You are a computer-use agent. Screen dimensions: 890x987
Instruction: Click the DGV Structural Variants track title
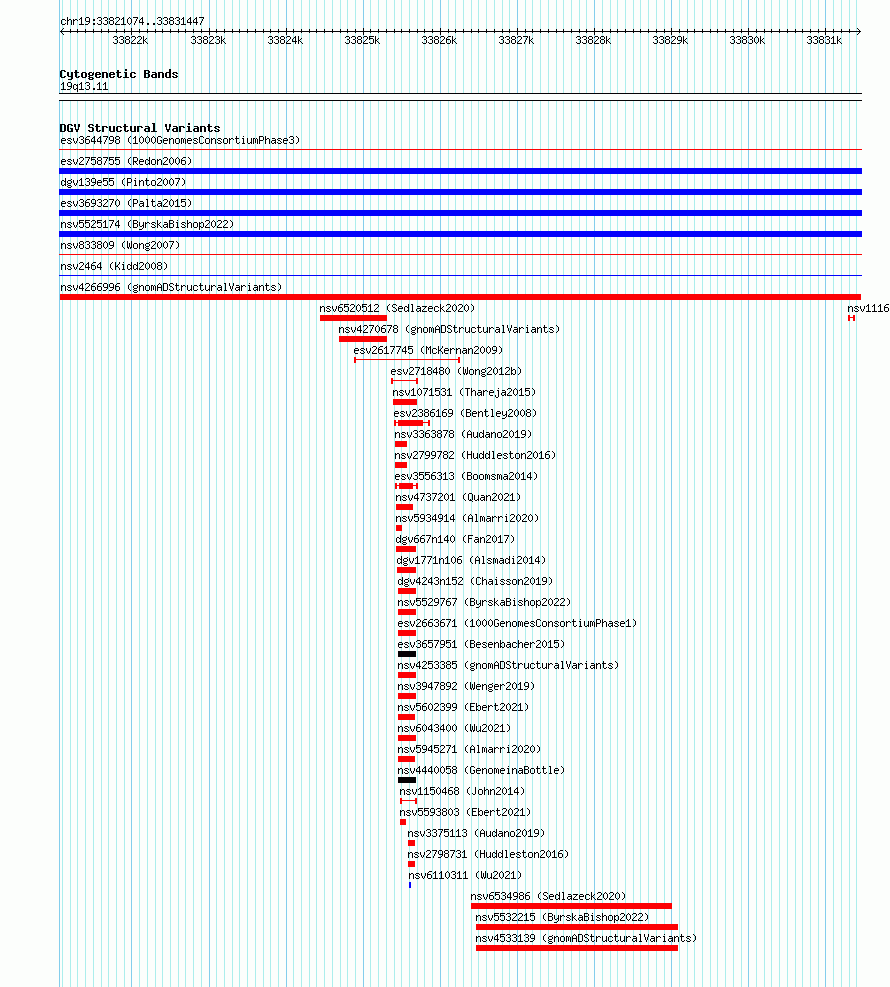[140, 128]
